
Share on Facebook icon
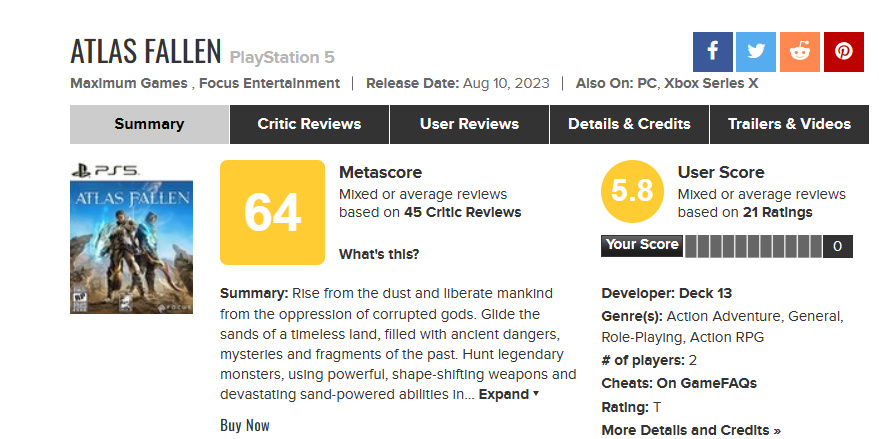point(713,52)
